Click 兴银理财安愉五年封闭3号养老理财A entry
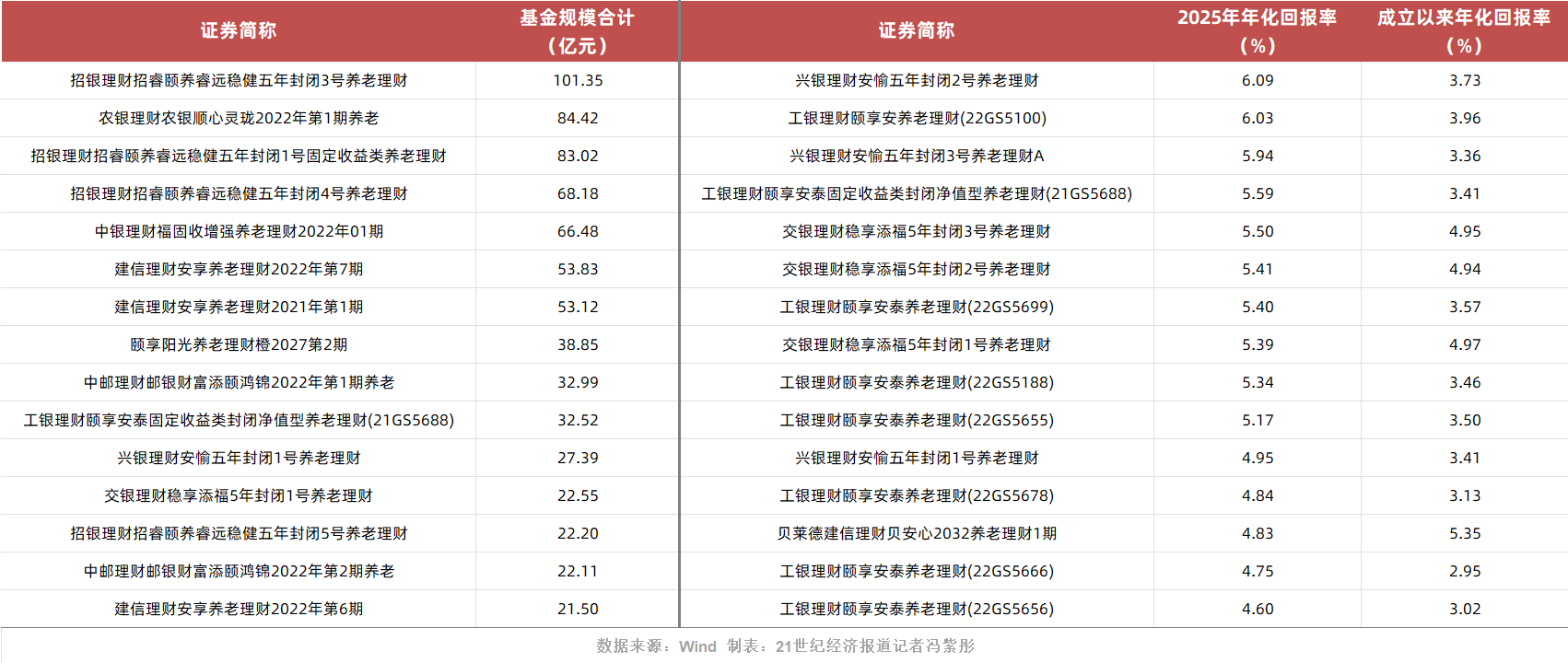Screen dimensions: 1568x663 click(917, 157)
